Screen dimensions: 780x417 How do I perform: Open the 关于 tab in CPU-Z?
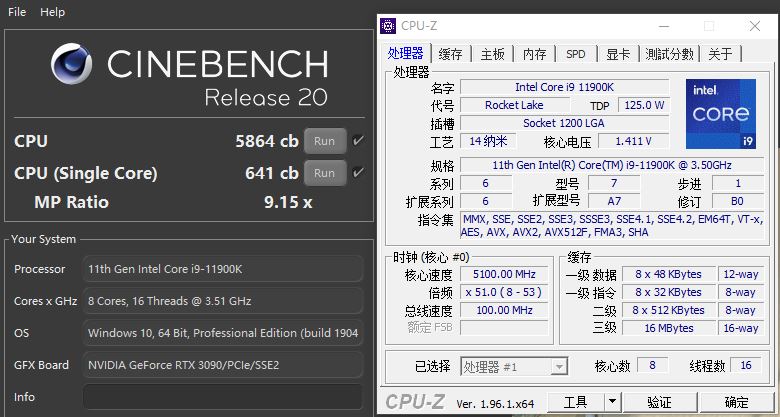click(x=720, y=54)
